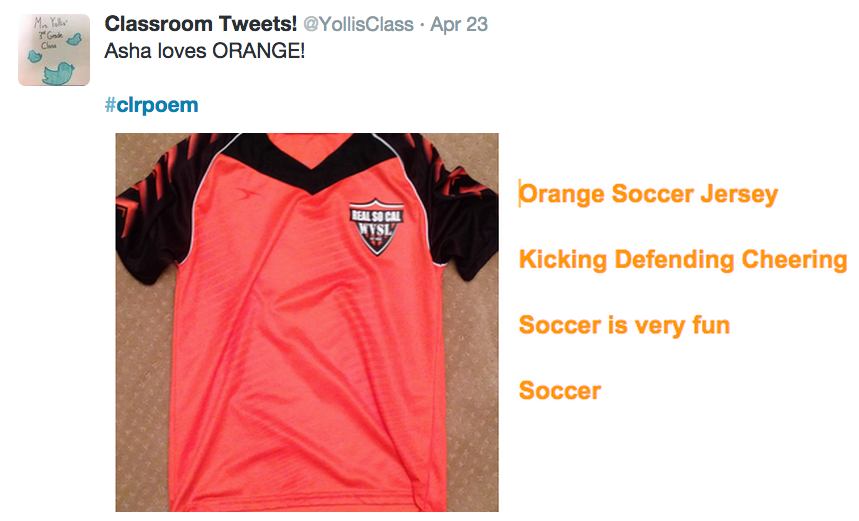859x521 pixels.
Task: Click the tweet text Asha loves ORANGE!
Action: point(204,50)
